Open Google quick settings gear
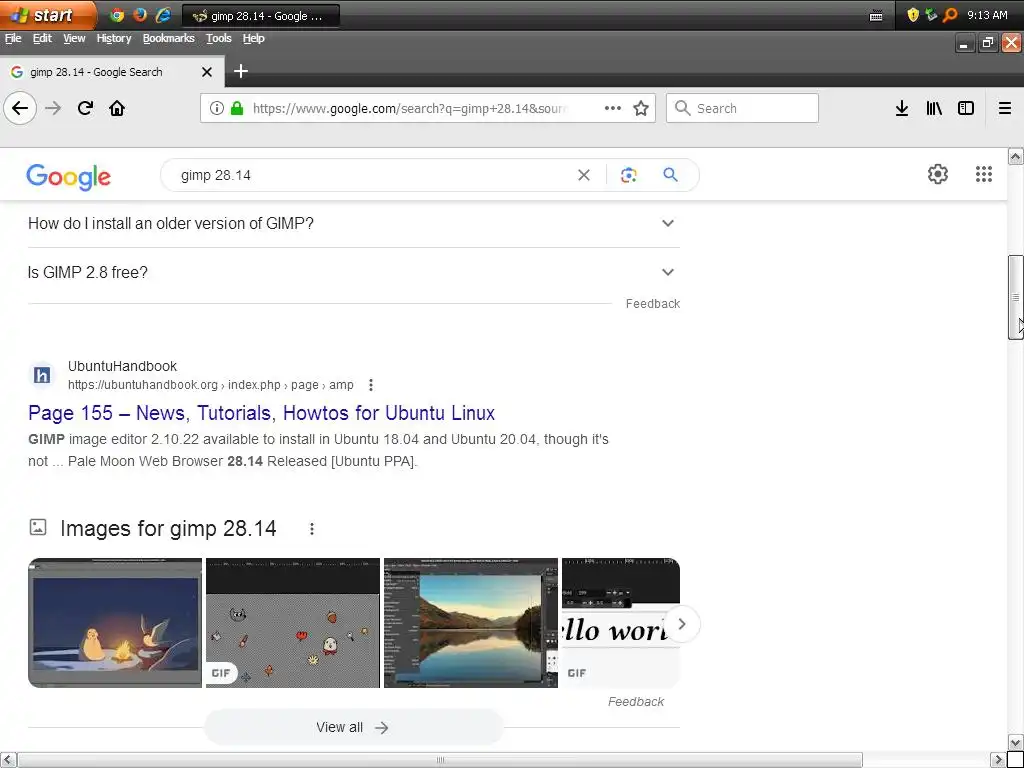The width and height of the screenshot is (1024, 768). [938, 174]
